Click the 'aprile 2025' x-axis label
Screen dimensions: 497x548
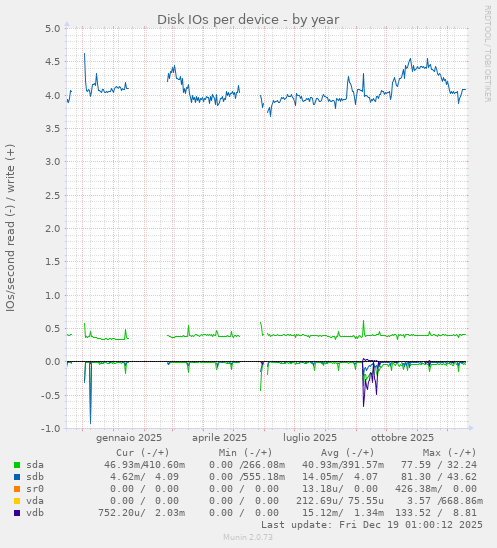tap(219, 438)
